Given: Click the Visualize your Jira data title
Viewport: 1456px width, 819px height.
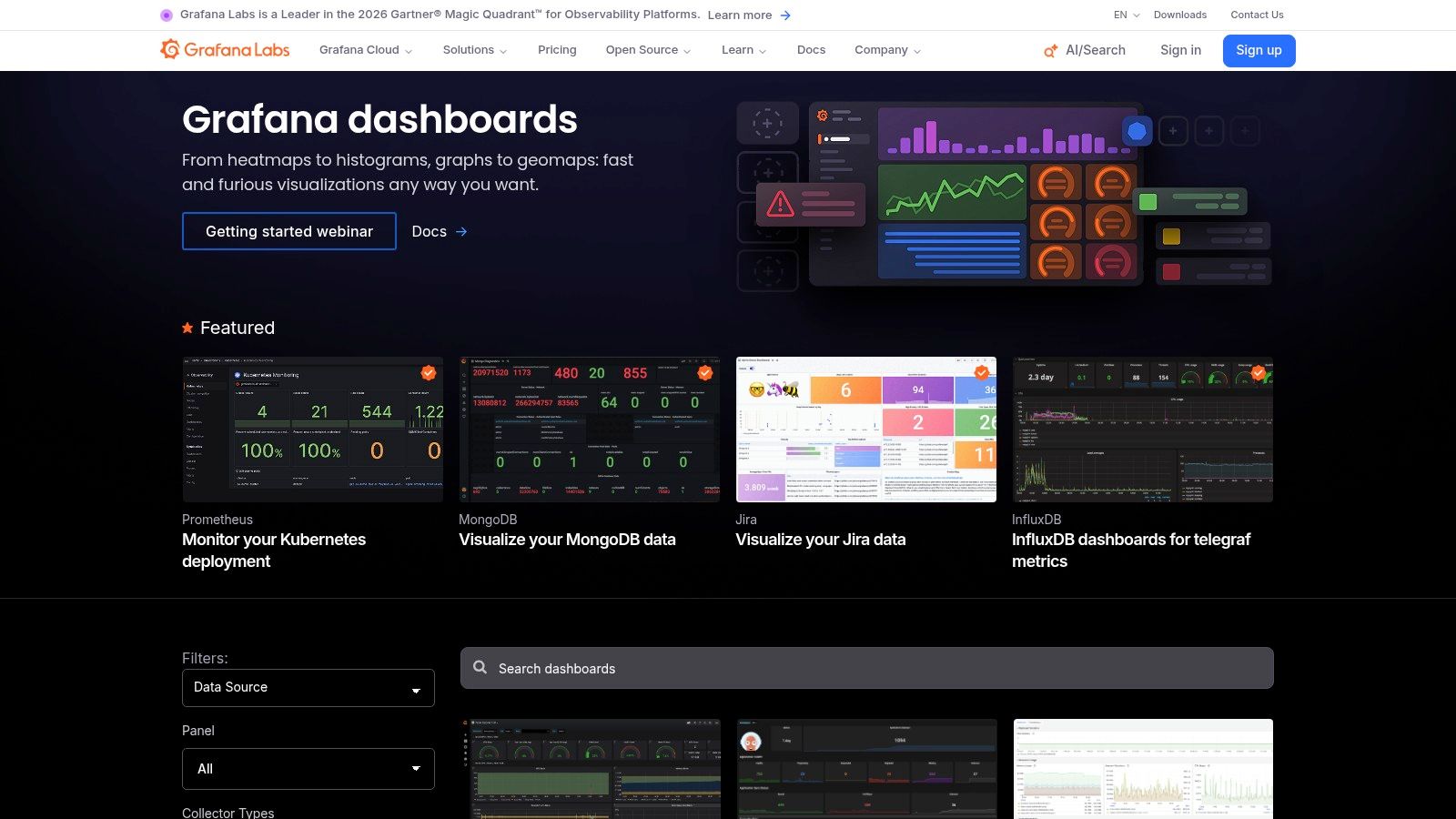Looking at the screenshot, I should (821, 540).
